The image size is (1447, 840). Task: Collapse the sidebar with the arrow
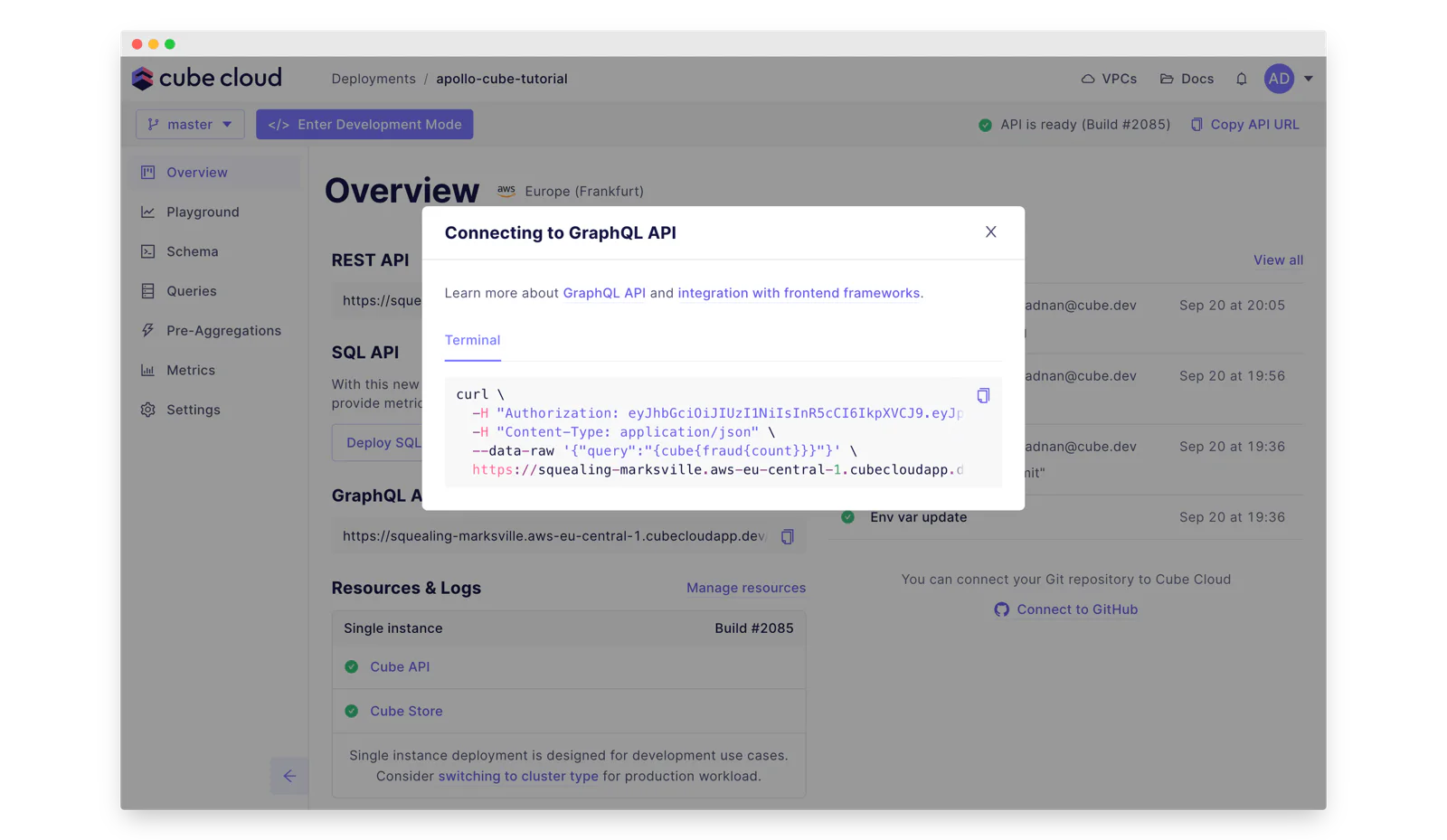(x=289, y=776)
